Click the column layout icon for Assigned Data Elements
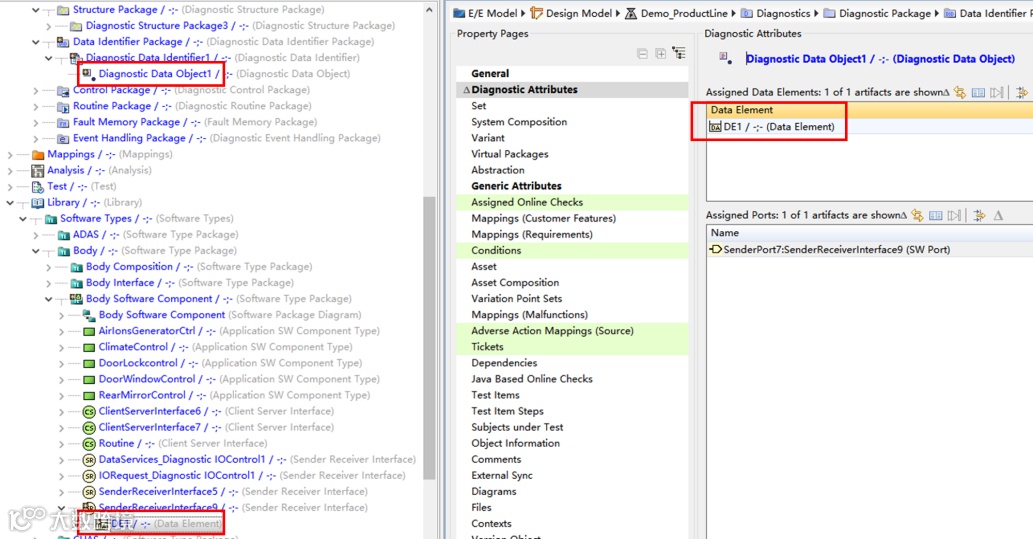Screen dimensions: 1033x539 (x=978, y=92)
